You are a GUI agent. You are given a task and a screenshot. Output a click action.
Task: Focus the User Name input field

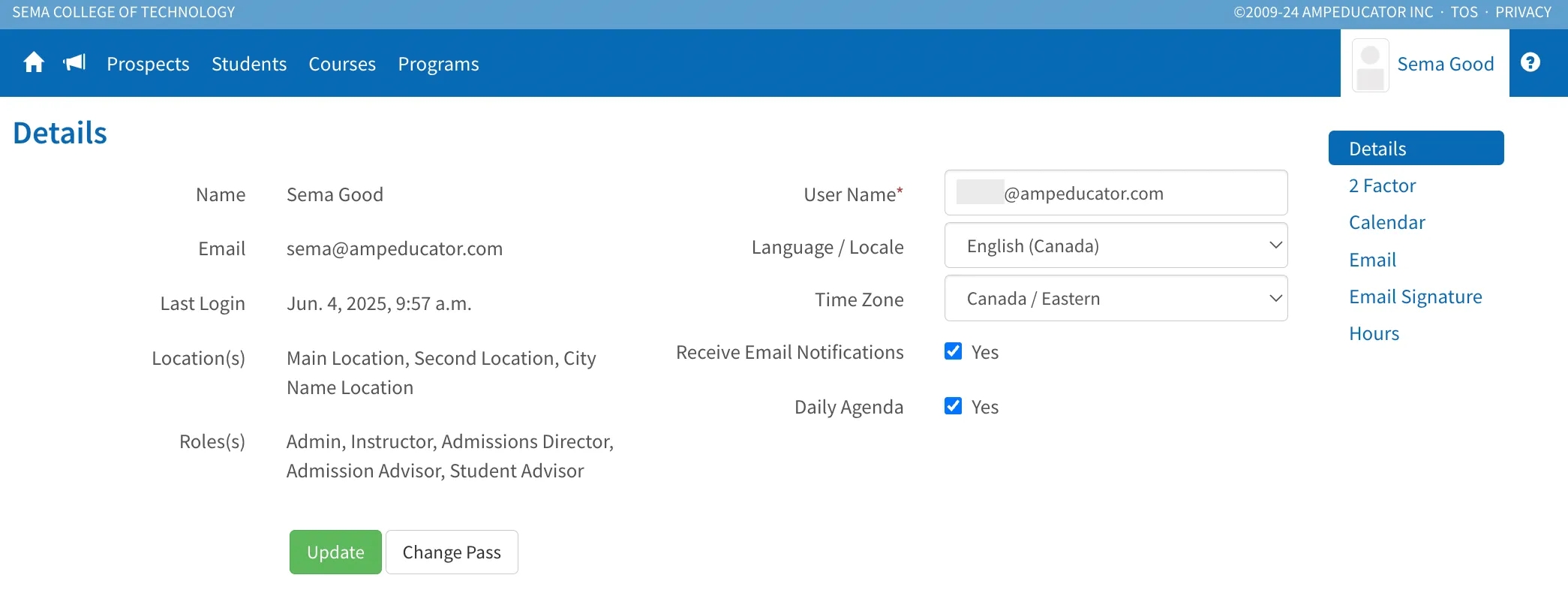point(1116,193)
